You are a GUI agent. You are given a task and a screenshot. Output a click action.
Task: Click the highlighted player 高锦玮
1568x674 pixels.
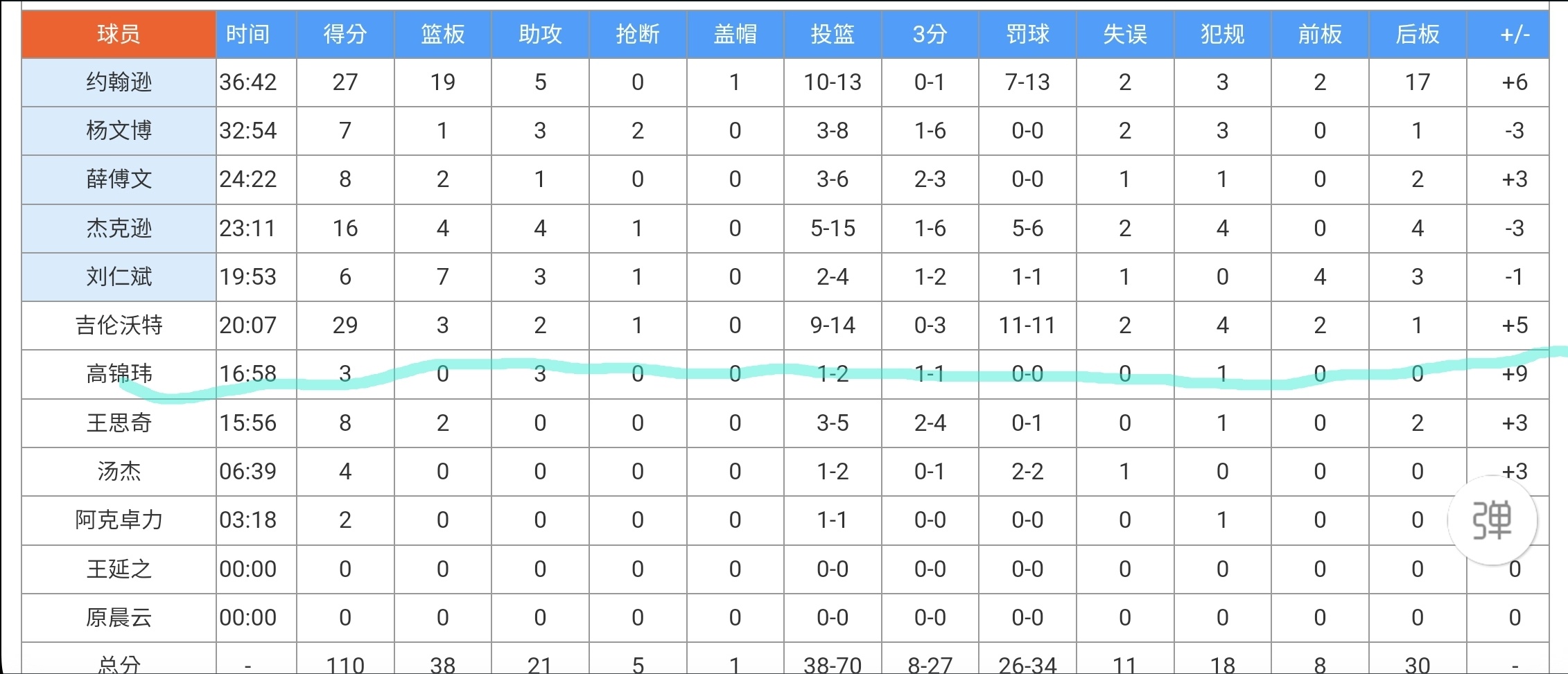tap(119, 374)
